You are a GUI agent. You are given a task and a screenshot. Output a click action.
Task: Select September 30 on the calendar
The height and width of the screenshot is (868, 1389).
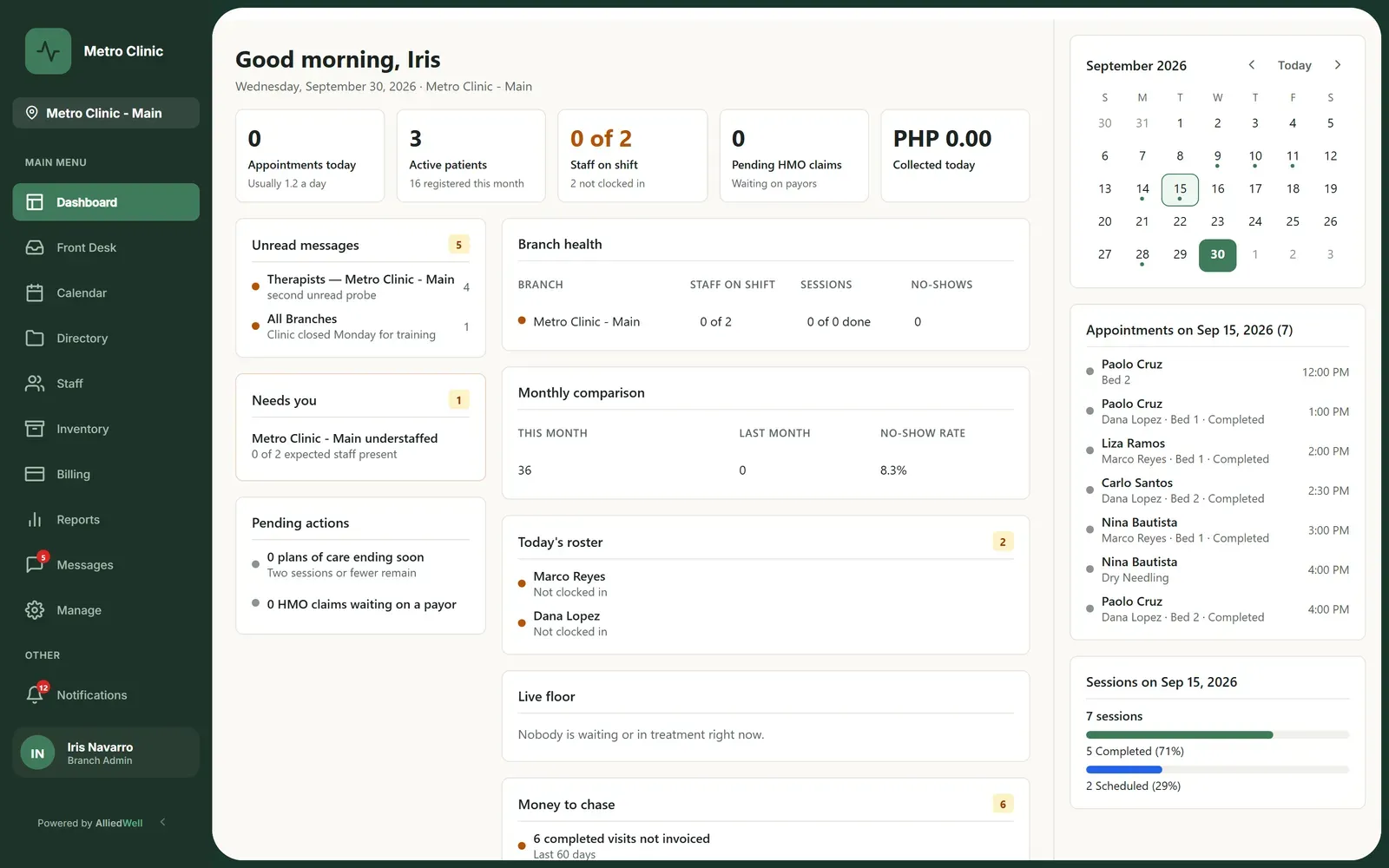[1218, 254]
